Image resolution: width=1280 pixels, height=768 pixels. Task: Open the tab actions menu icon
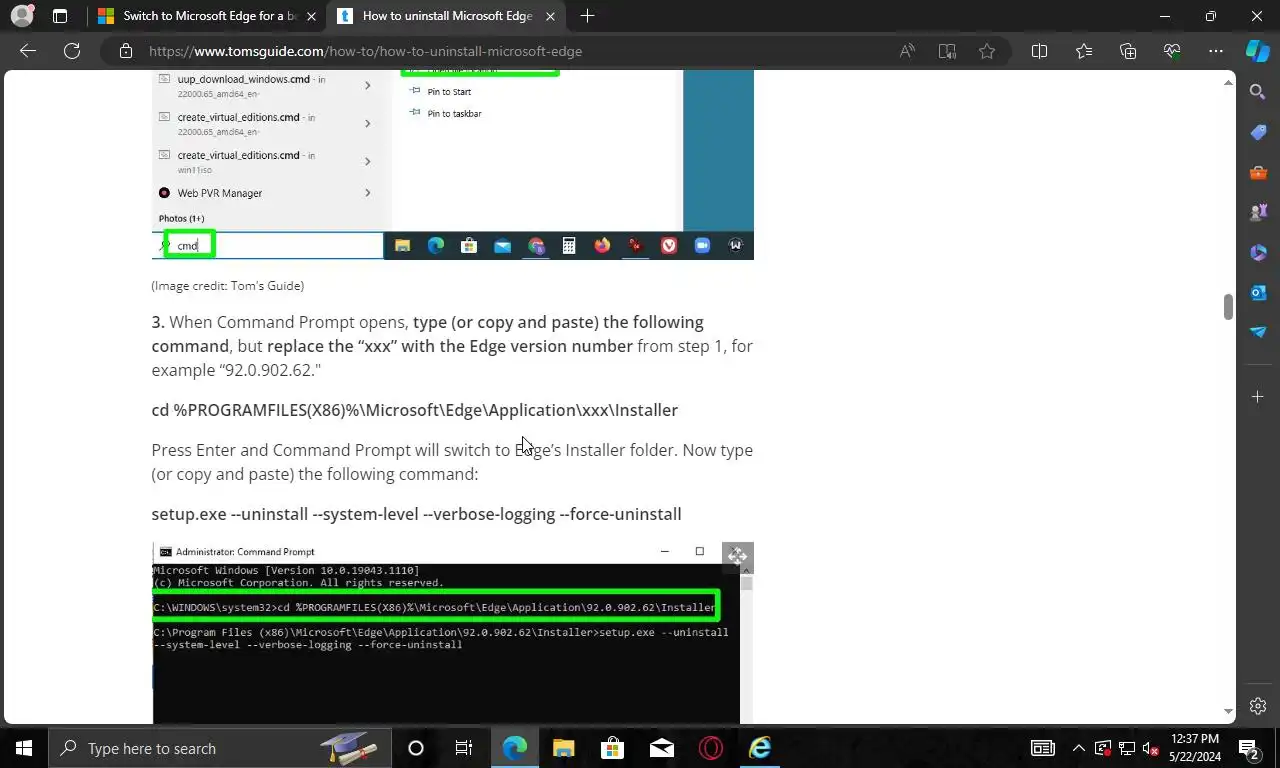[60, 16]
